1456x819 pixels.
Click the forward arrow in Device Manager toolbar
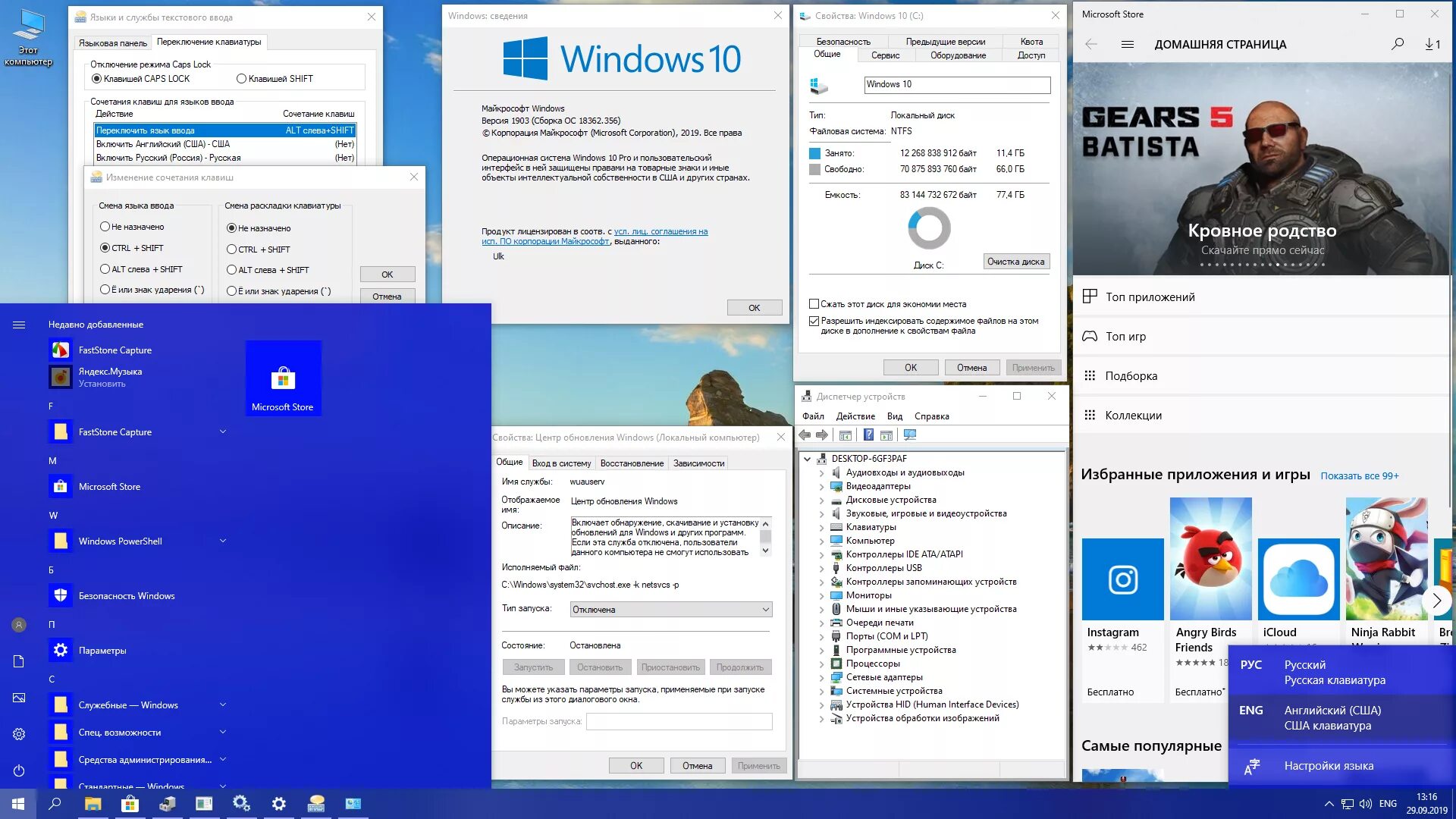821,435
